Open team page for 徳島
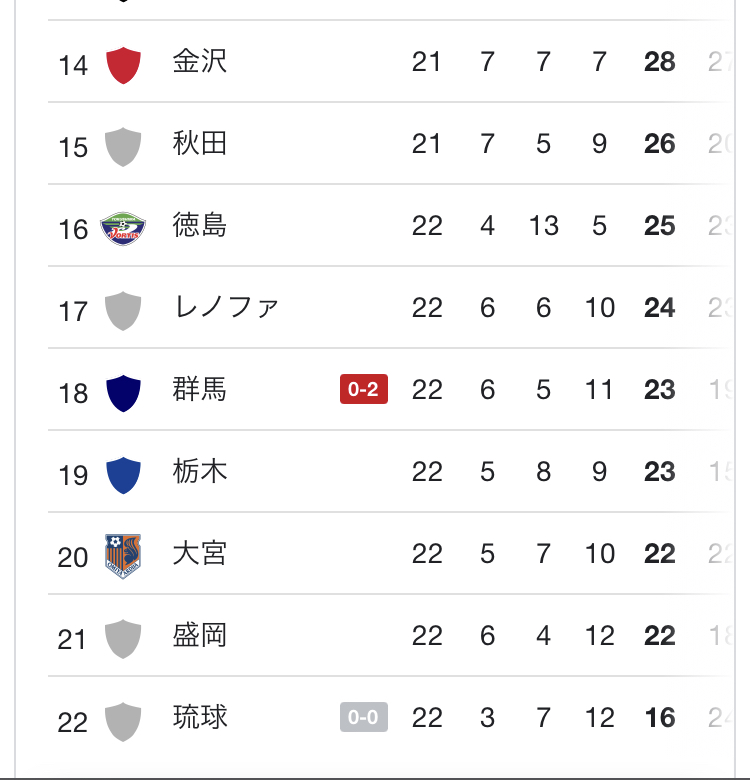 (200, 226)
